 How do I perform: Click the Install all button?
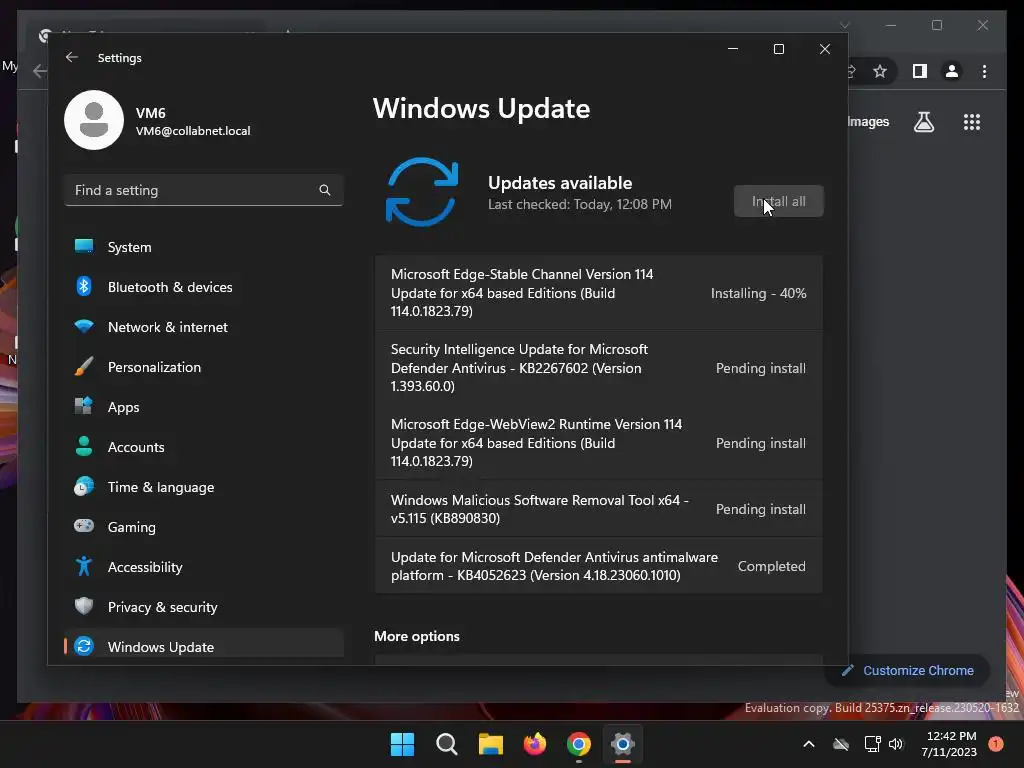(778, 201)
